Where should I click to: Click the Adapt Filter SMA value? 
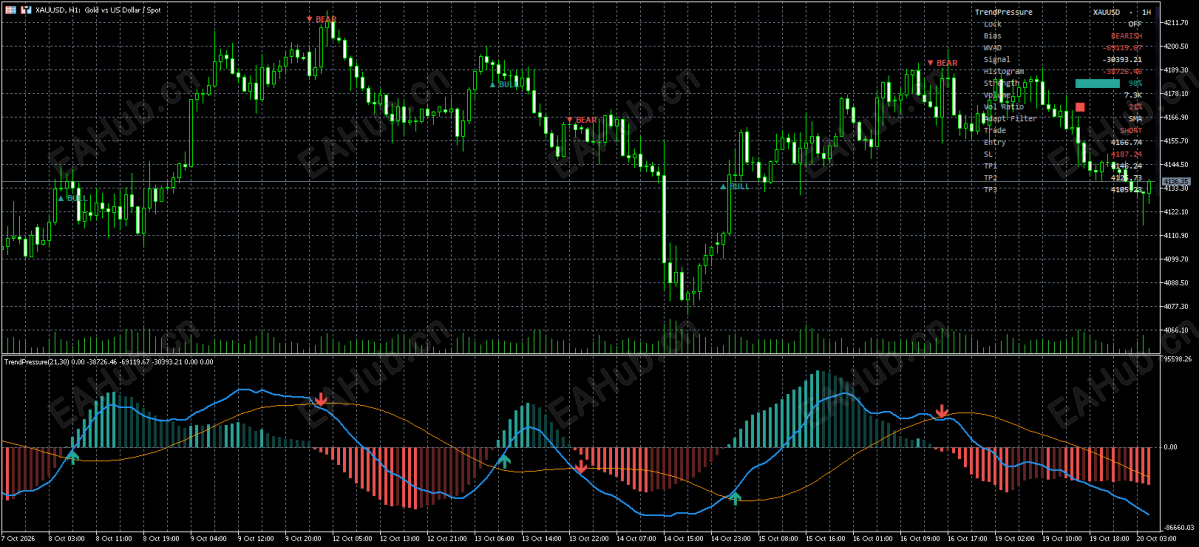[1136, 119]
